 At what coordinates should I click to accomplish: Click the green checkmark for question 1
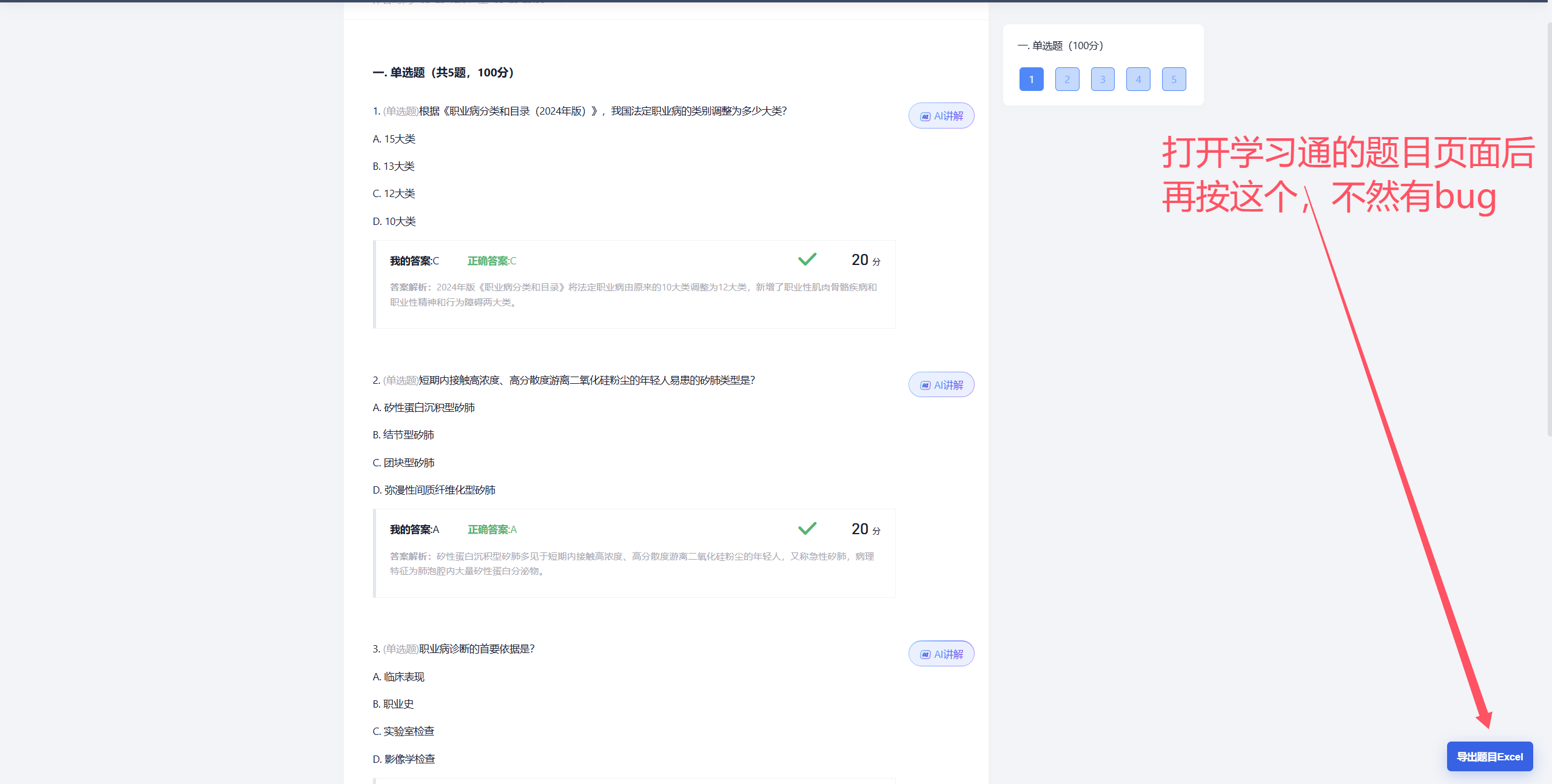click(807, 260)
